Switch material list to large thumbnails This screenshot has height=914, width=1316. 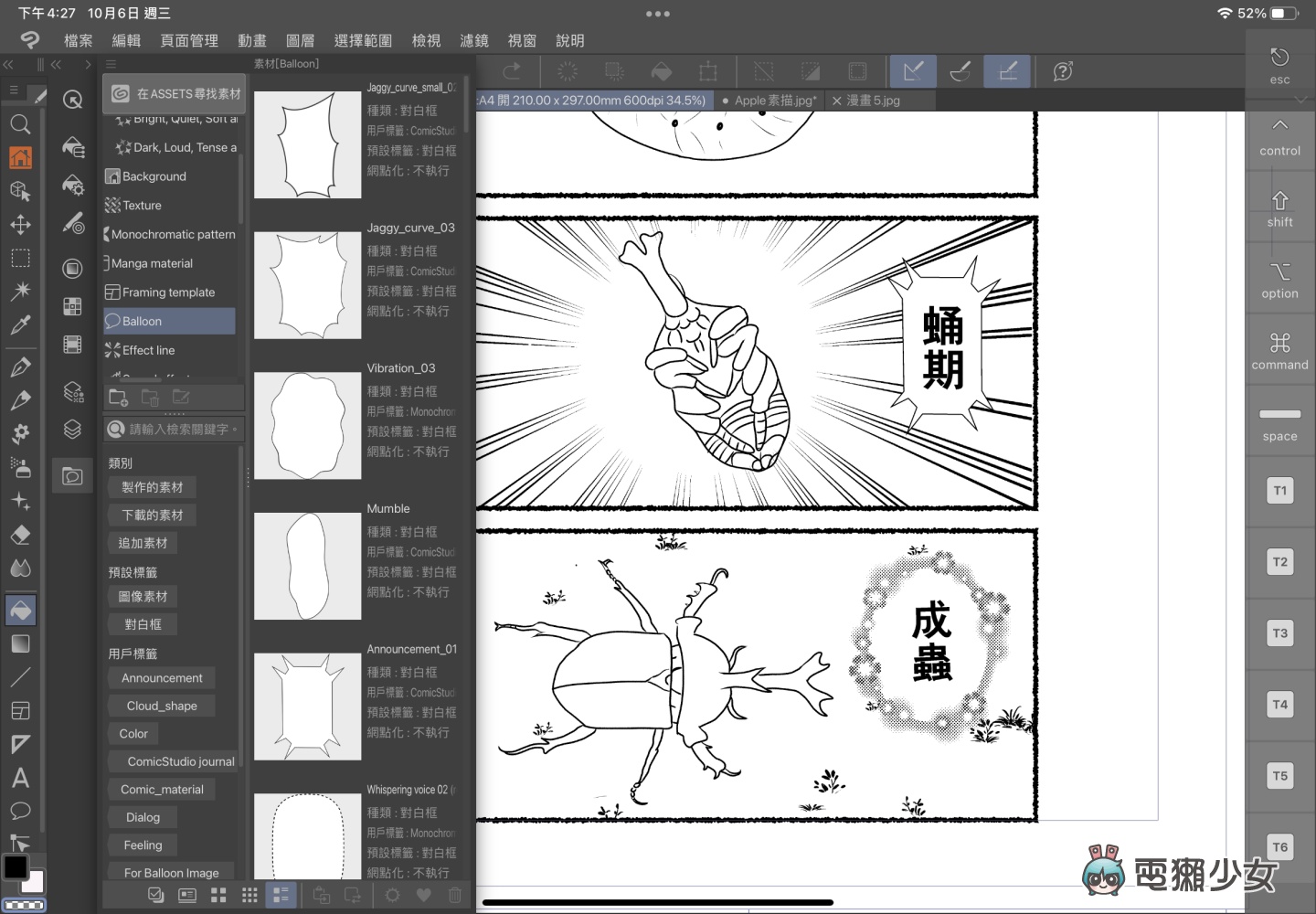tap(218, 896)
